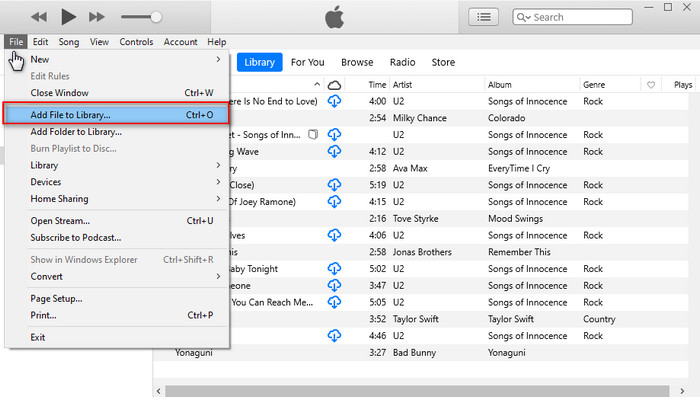Screen dimensions: 700x397
Task: Switch to the Store tab
Action: click(443, 62)
